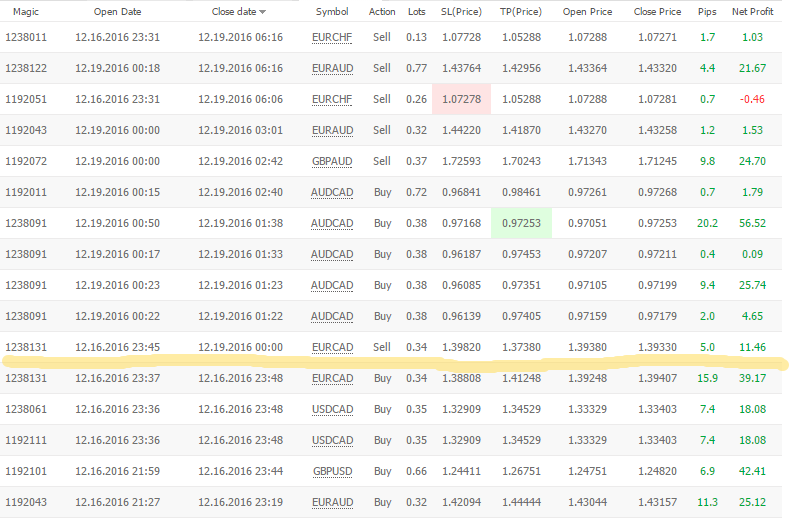This screenshot has width=789, height=521.
Task: Click the net profit value 11.46
Action: pyautogui.click(x=752, y=347)
